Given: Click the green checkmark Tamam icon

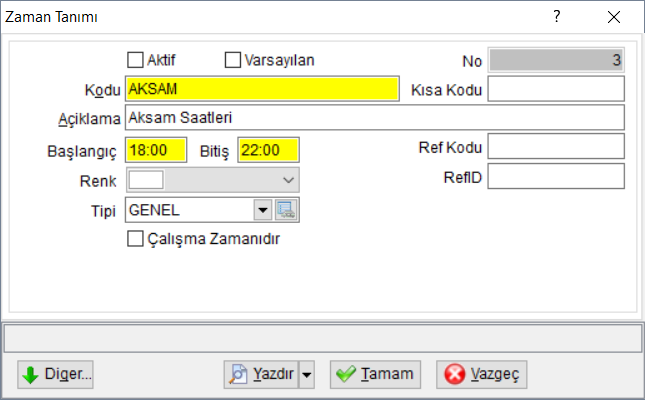Looking at the screenshot, I should pos(346,374).
